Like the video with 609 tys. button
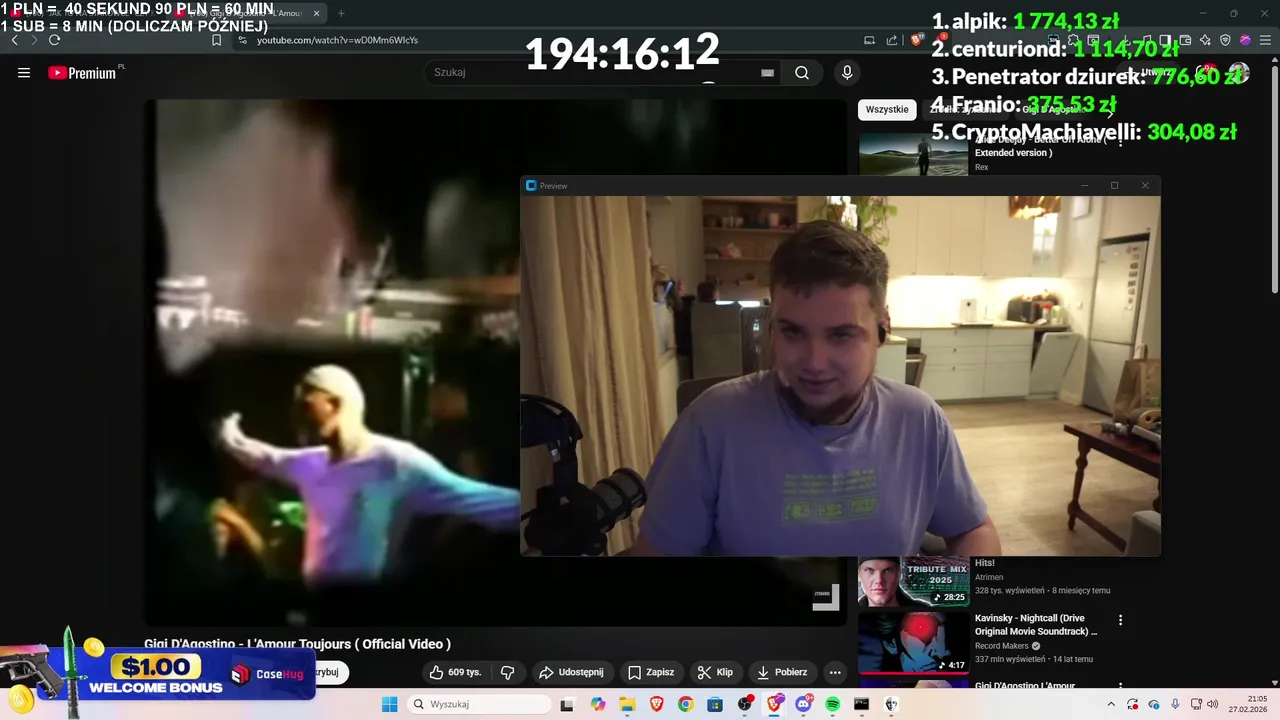 [455, 672]
